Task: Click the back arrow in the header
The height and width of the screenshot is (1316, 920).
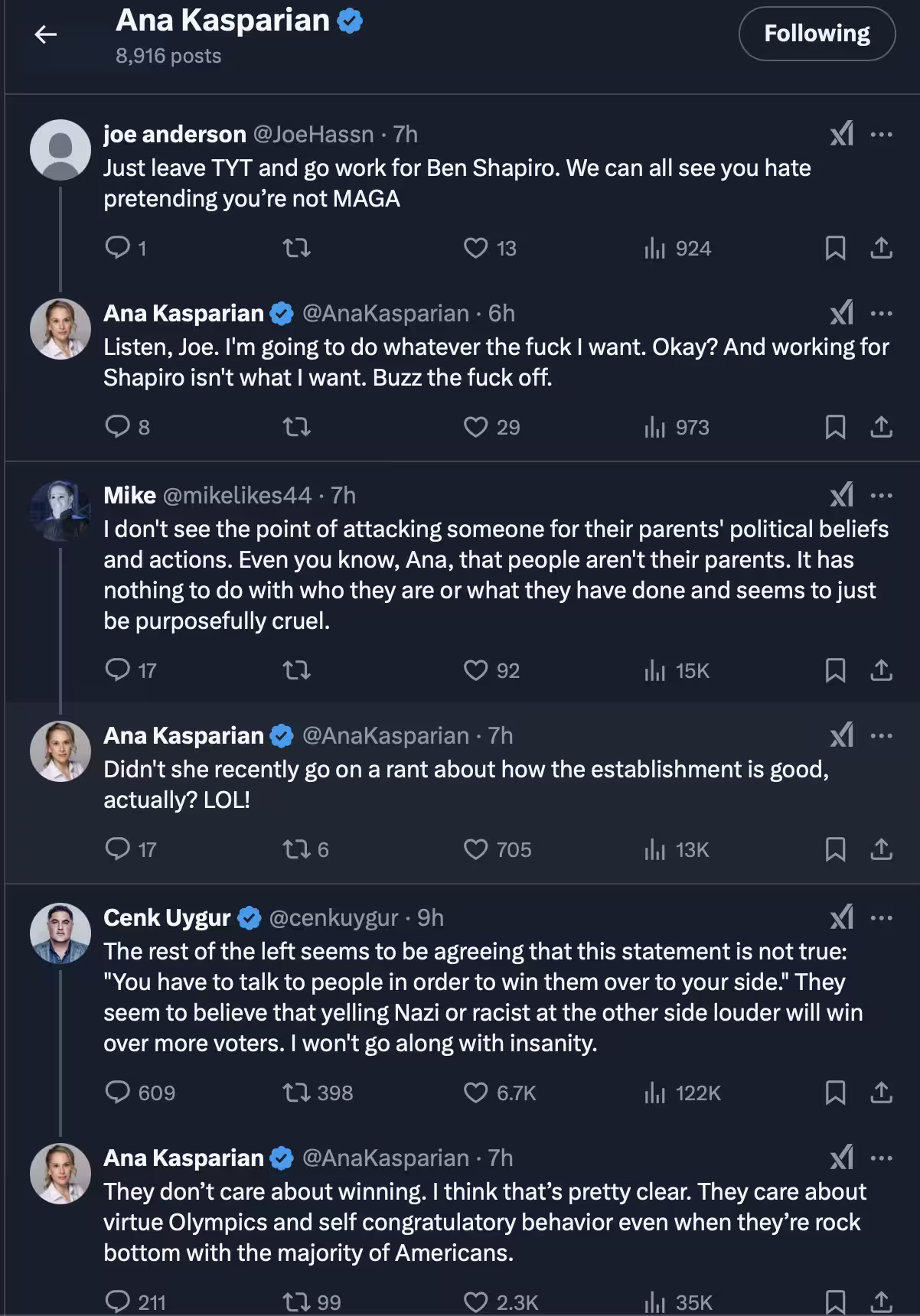Action: (x=46, y=34)
